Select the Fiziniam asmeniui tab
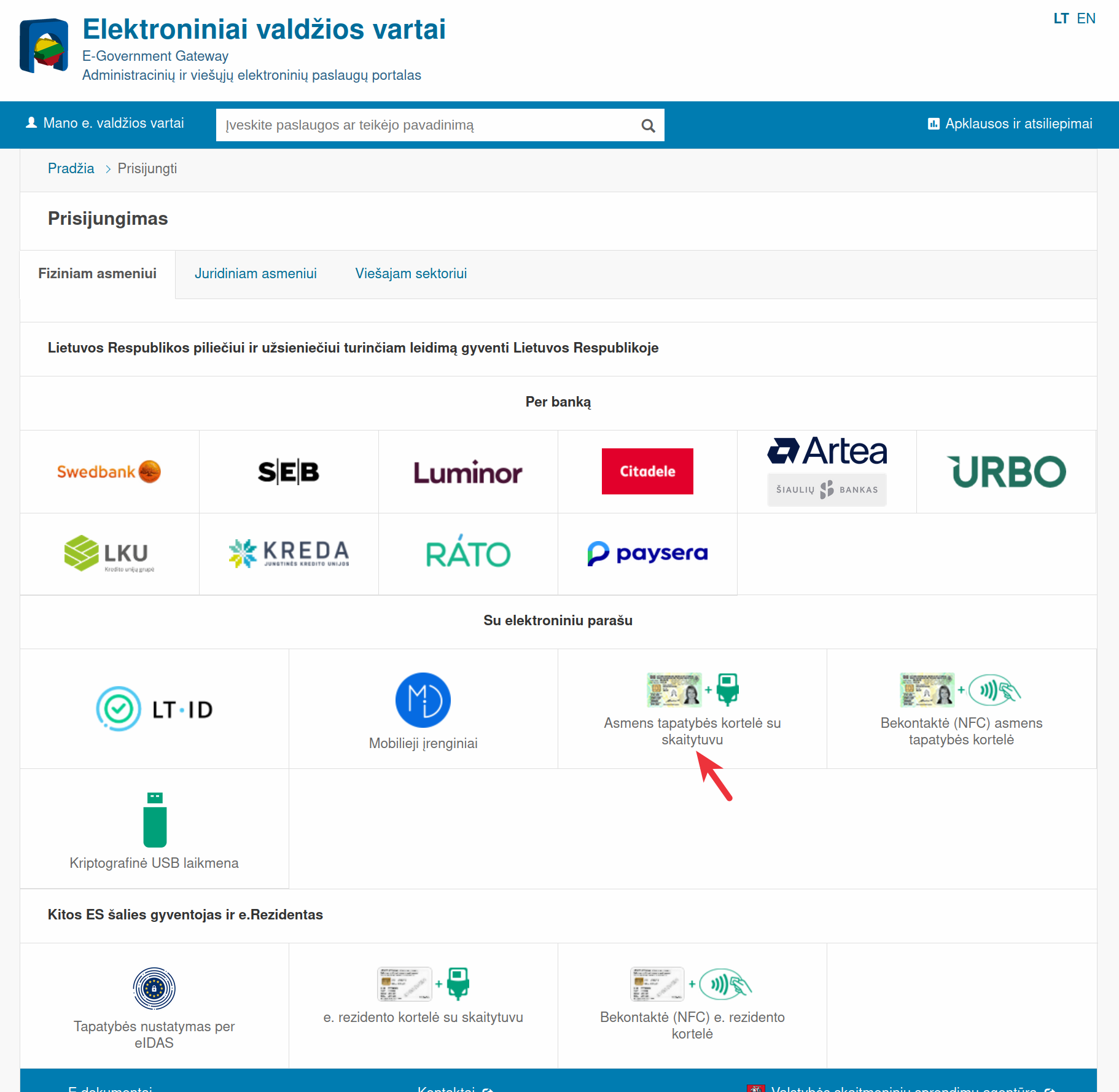 [x=97, y=274]
